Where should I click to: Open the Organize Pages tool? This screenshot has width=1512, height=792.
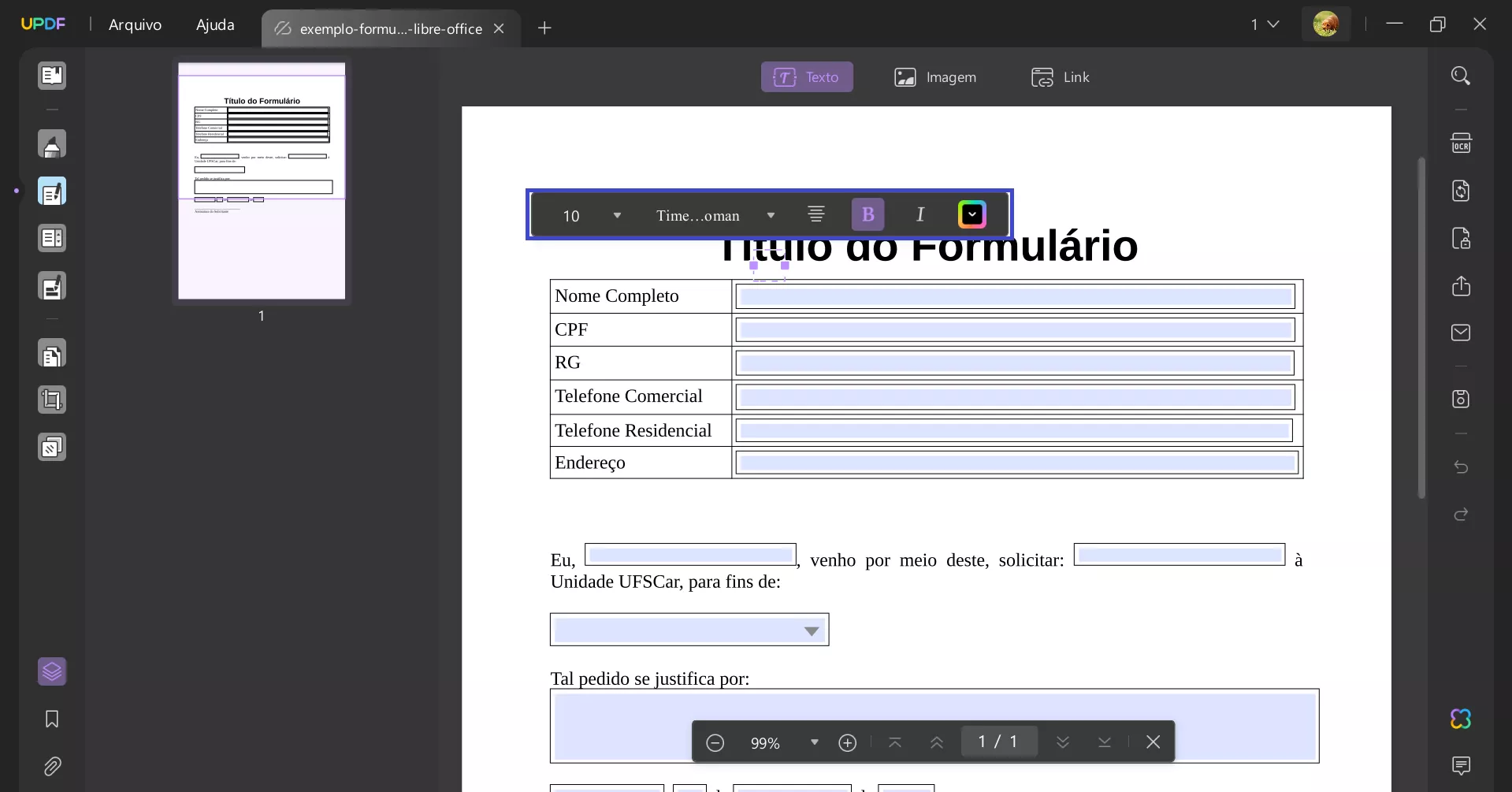tap(52, 355)
